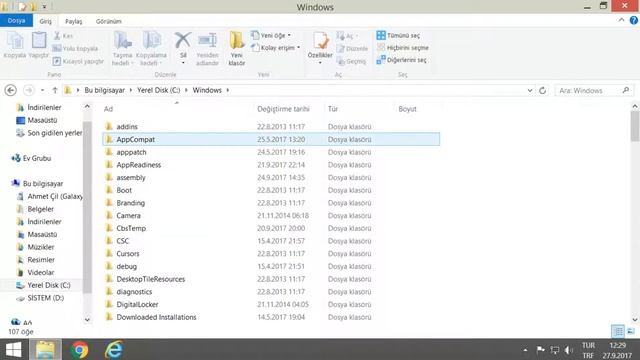Screen dimensions: 640x360
Task: Click the Ara: Windows search box
Action: [594, 91]
